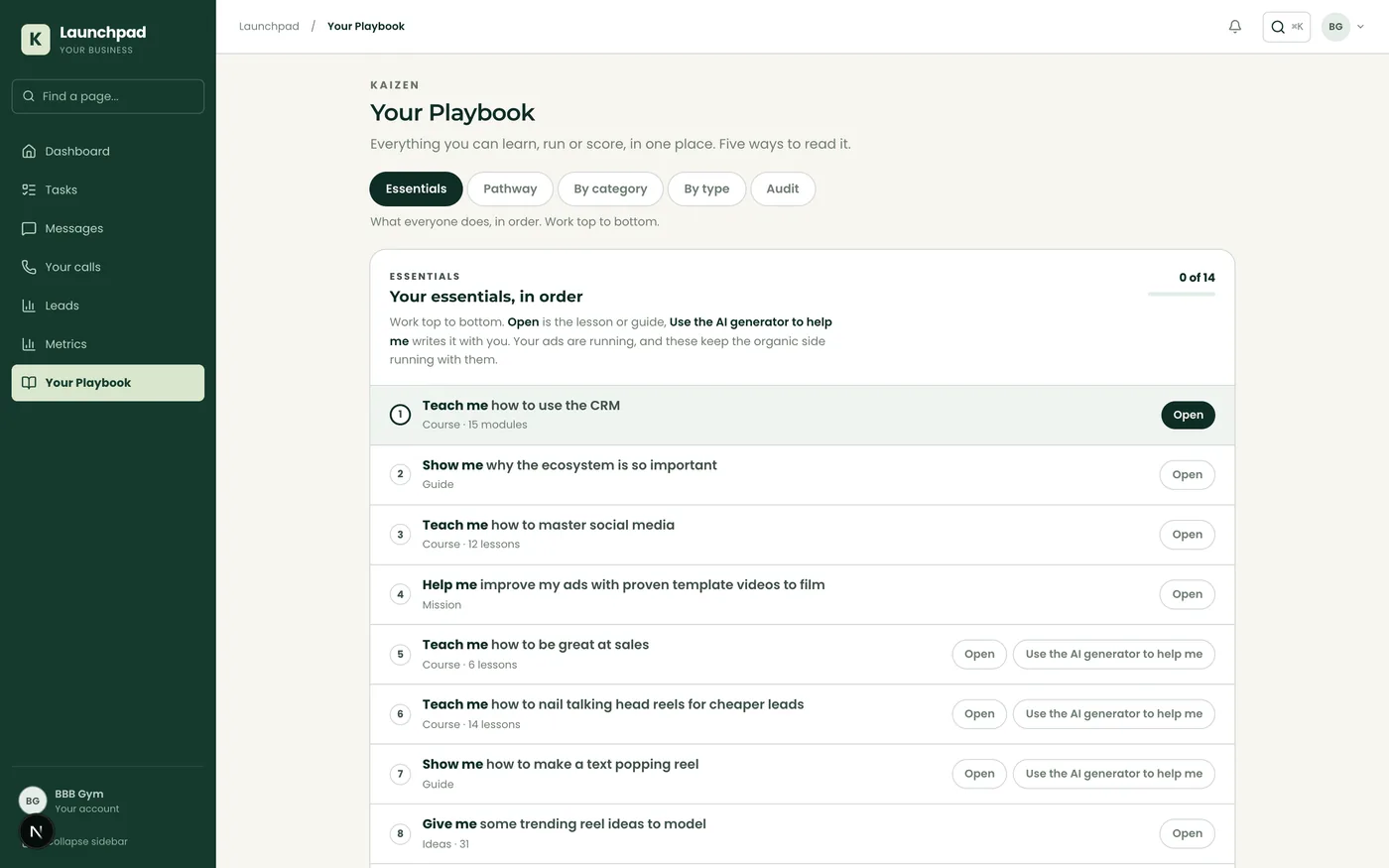Screen dimensions: 1389x868
Task: Click the Launchpad K logo icon
Action: [x=36, y=40]
